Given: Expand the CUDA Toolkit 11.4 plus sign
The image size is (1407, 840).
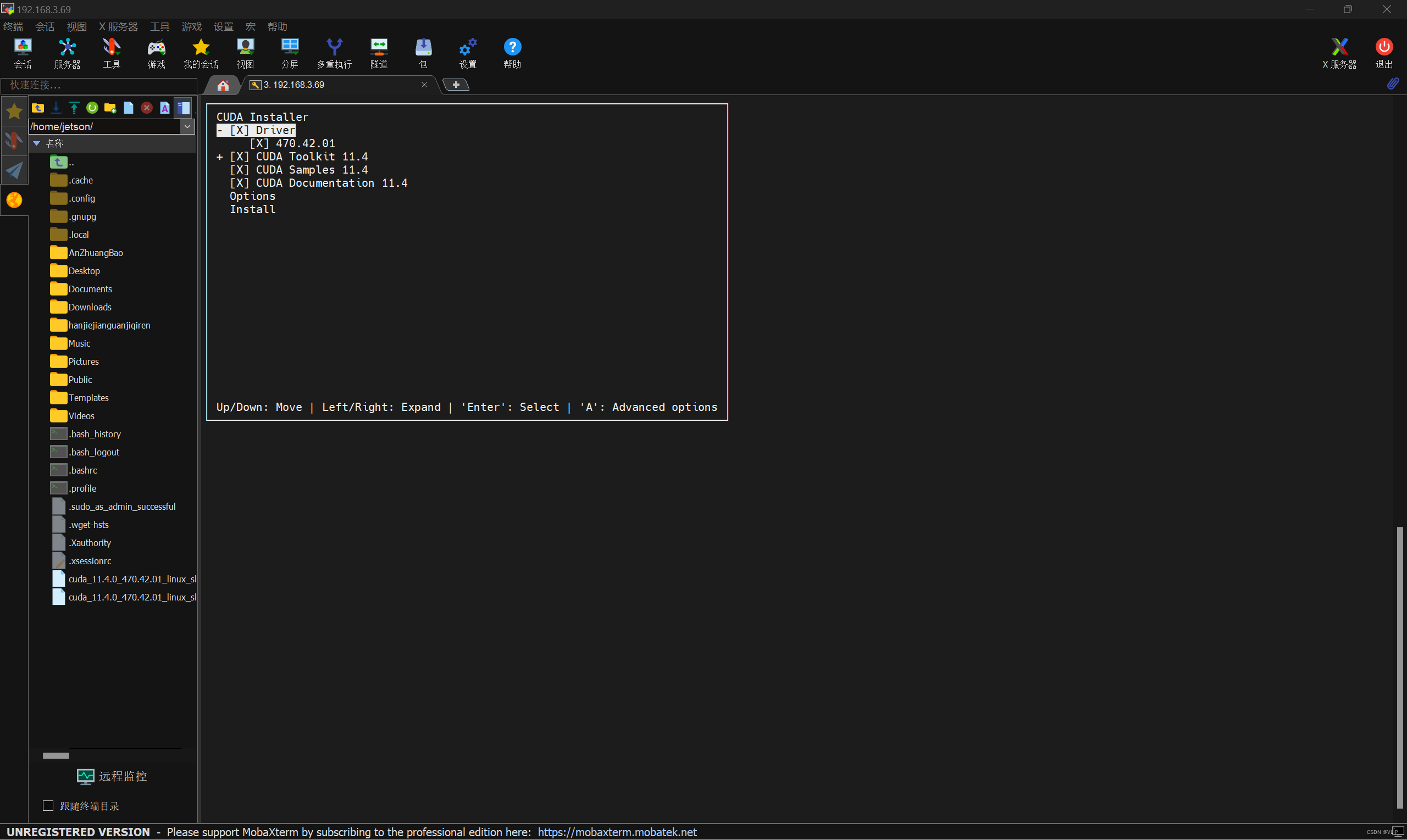Looking at the screenshot, I should 220,157.
